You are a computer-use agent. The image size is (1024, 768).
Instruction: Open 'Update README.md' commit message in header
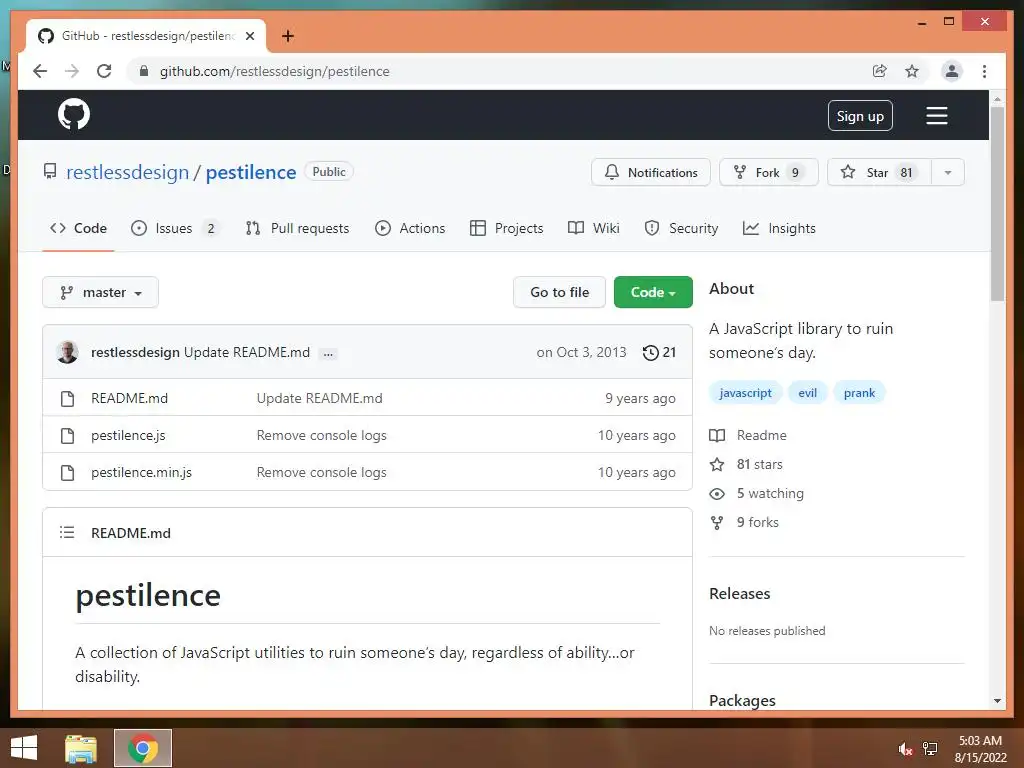247,353
